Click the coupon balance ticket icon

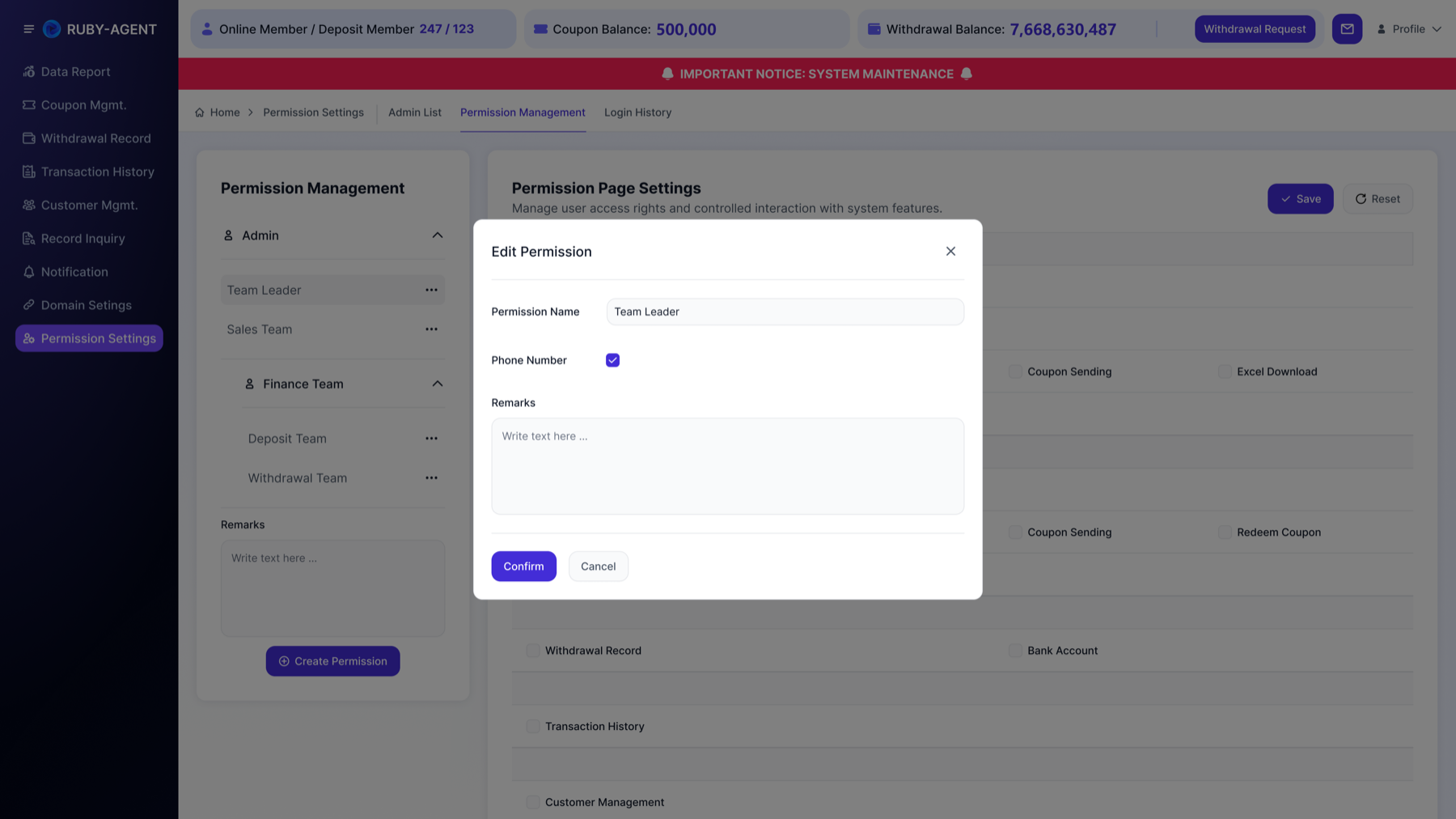[540, 29]
